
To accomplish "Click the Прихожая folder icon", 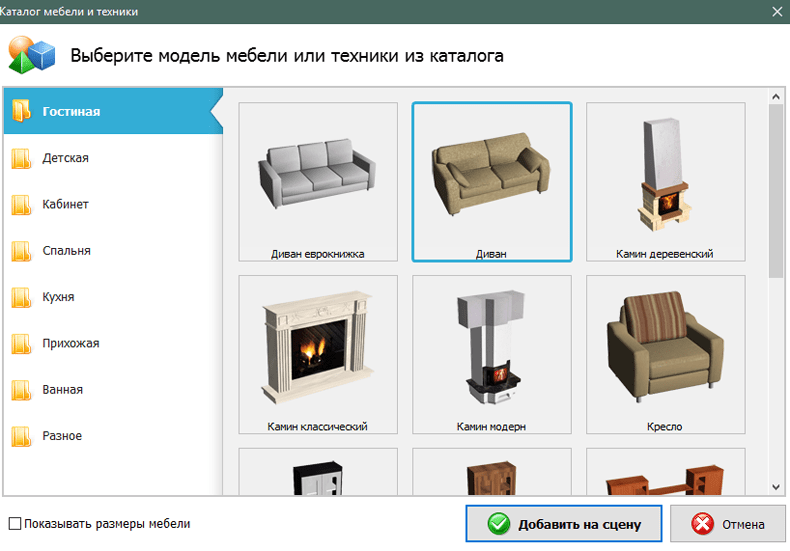I will [x=21, y=343].
